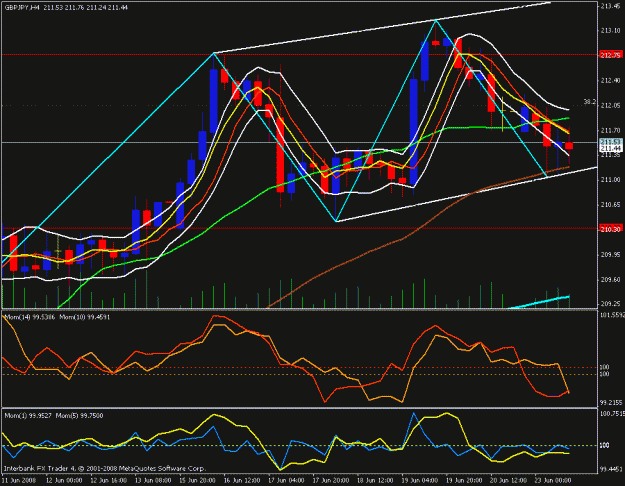The image size is (625, 486).
Task: Click the GBPJPY,H4 chart title text
Action: coord(22,7)
